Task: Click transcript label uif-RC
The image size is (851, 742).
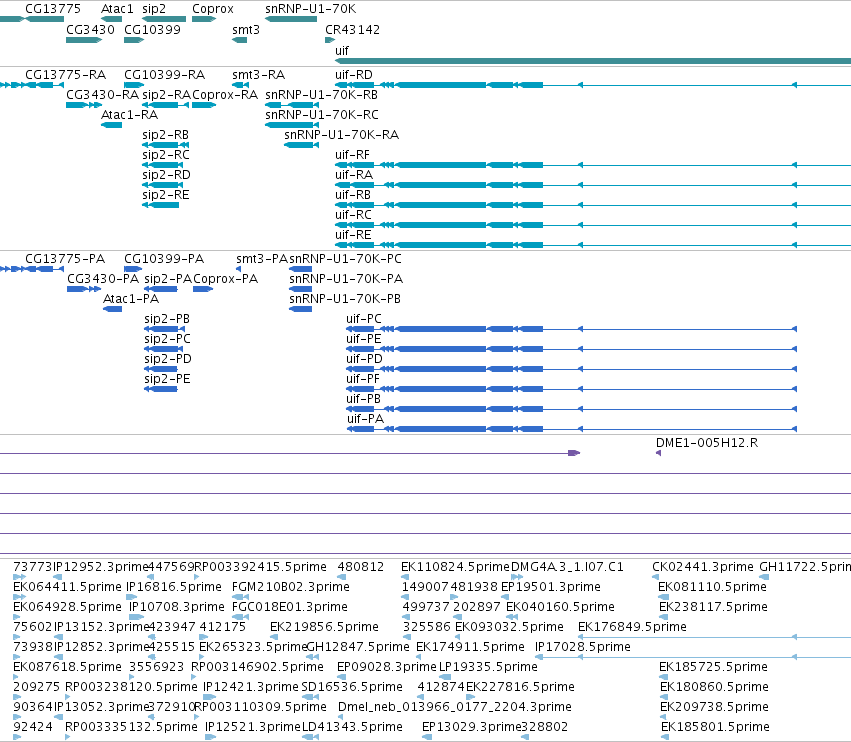Action: click(353, 215)
